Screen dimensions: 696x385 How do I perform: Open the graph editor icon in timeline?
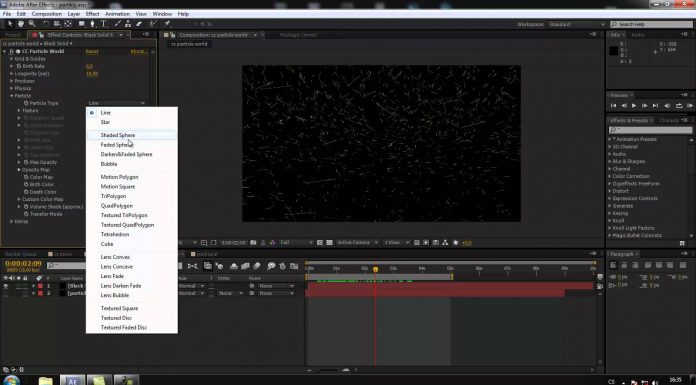coord(294,266)
